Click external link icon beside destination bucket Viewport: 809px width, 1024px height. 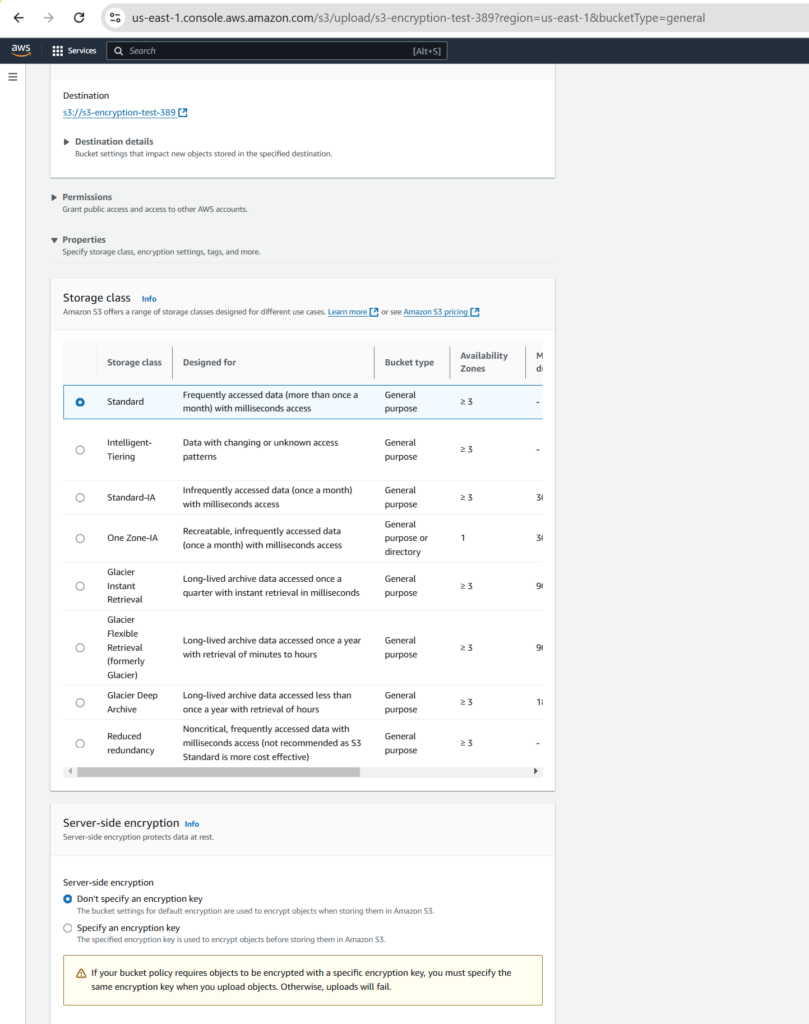(183, 113)
